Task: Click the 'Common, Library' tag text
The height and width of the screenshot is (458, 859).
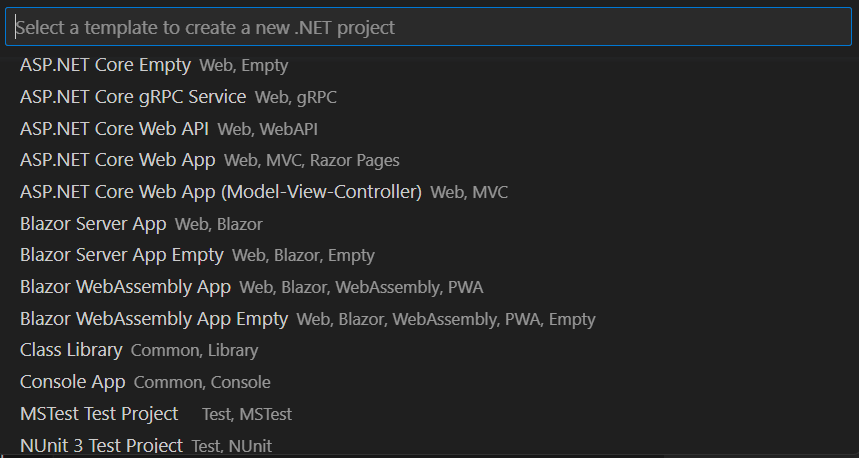Action: tap(194, 351)
